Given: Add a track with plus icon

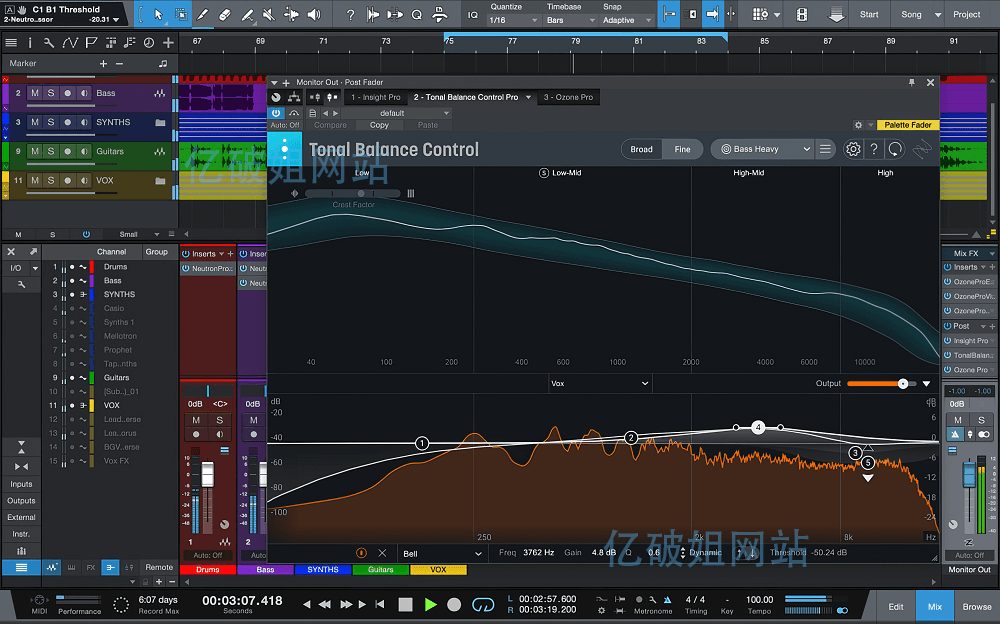Looking at the screenshot, I should (168, 43).
